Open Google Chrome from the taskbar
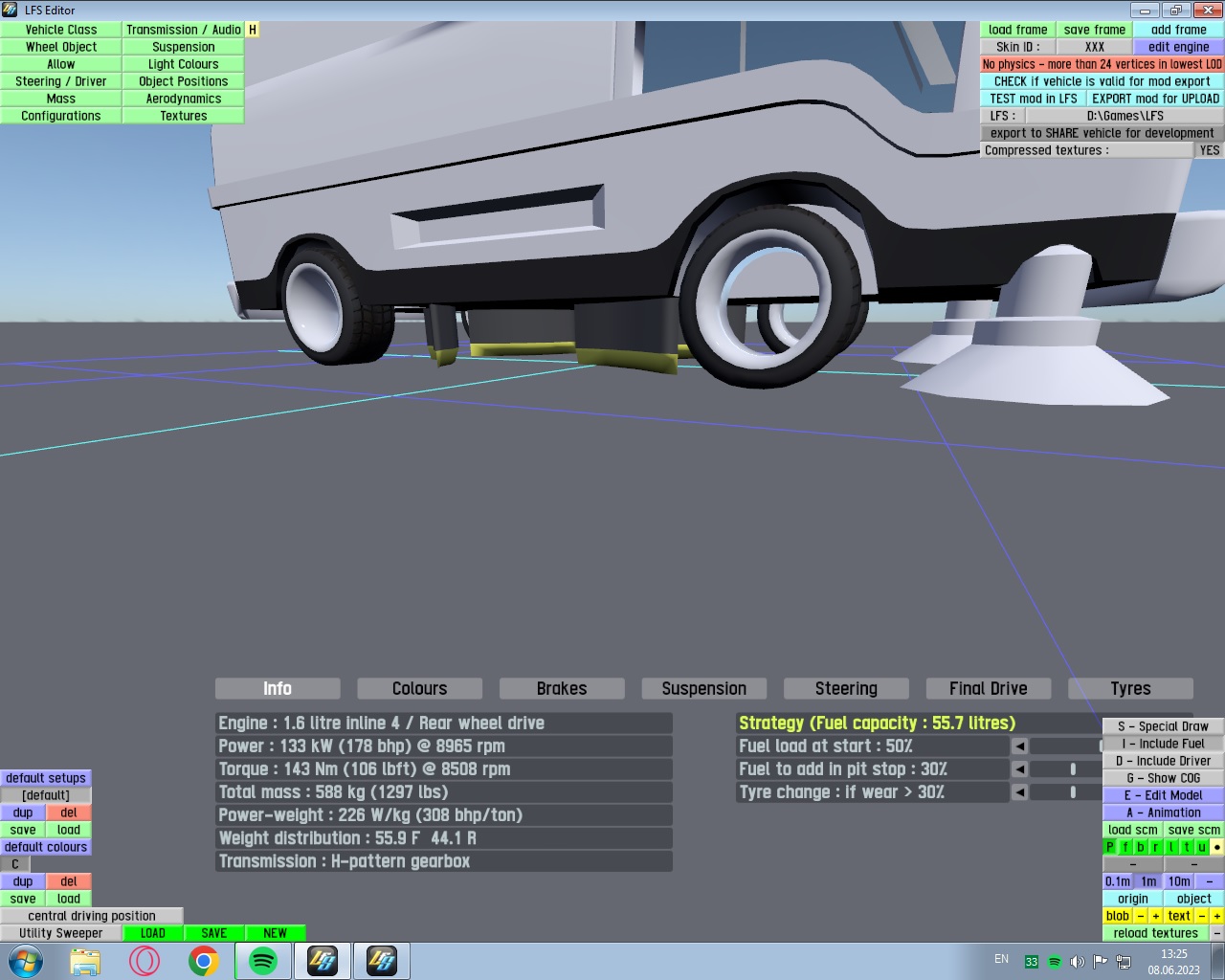This screenshot has height=980, width=1225. point(203,961)
